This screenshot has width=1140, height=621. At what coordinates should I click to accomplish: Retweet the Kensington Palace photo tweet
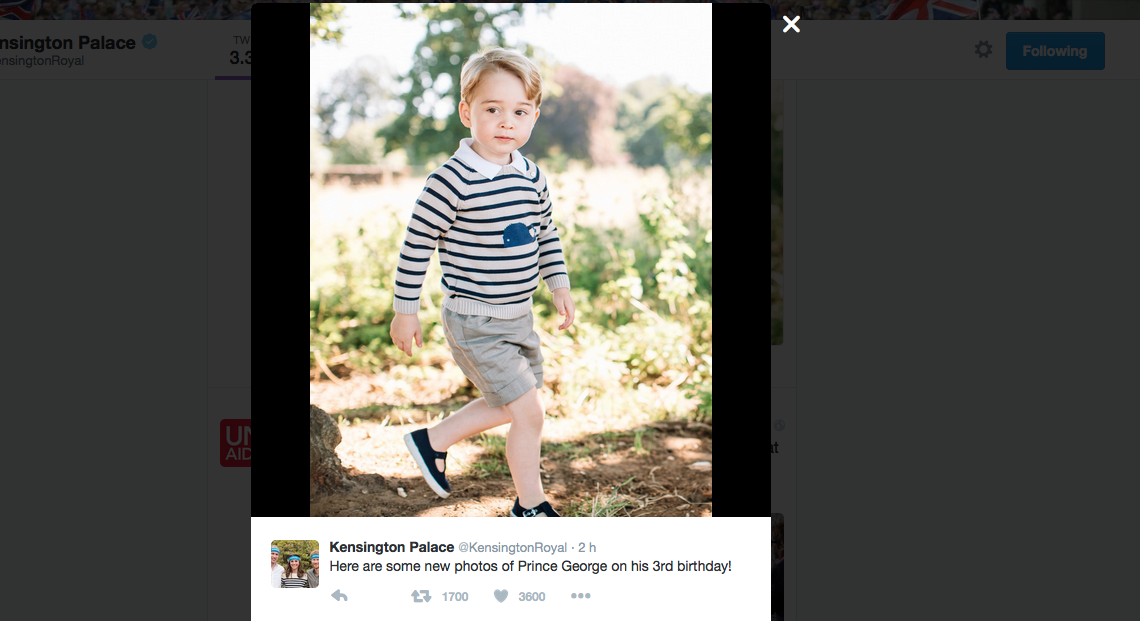[421, 596]
